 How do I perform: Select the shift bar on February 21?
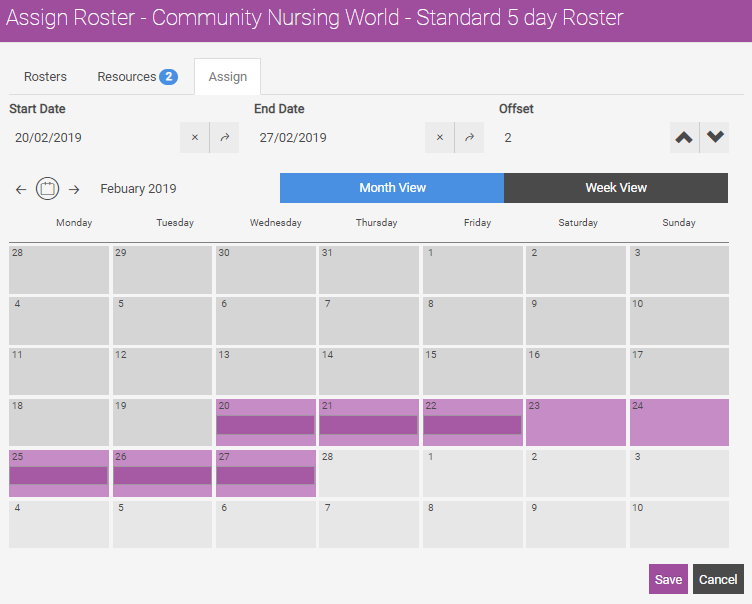(x=368, y=425)
